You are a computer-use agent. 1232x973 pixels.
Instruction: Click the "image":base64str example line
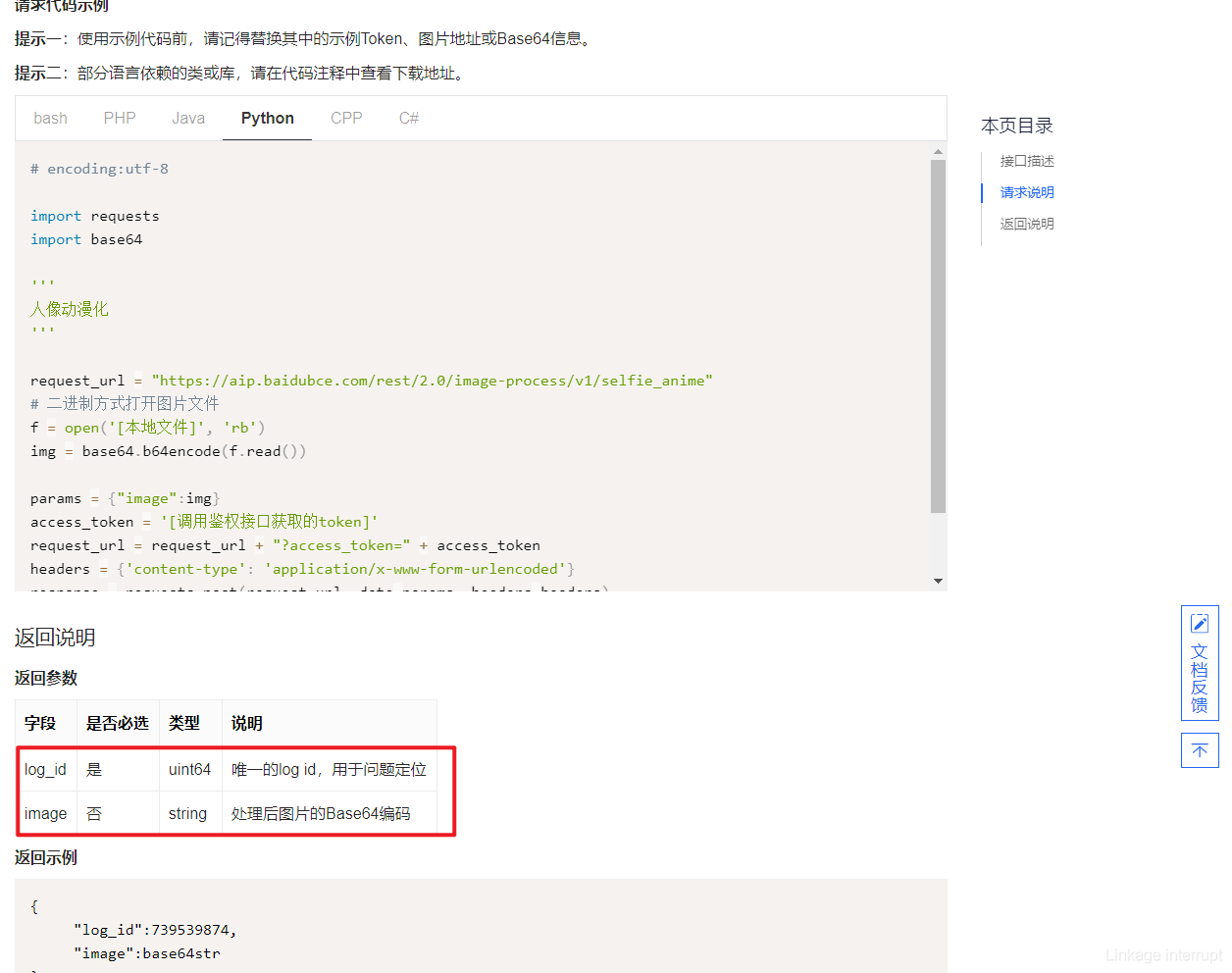click(147, 953)
